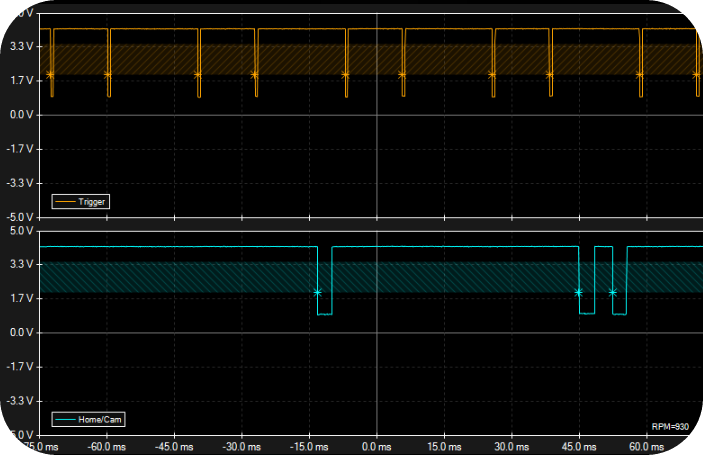Click the -30.0 ms time axis label

[242, 447]
